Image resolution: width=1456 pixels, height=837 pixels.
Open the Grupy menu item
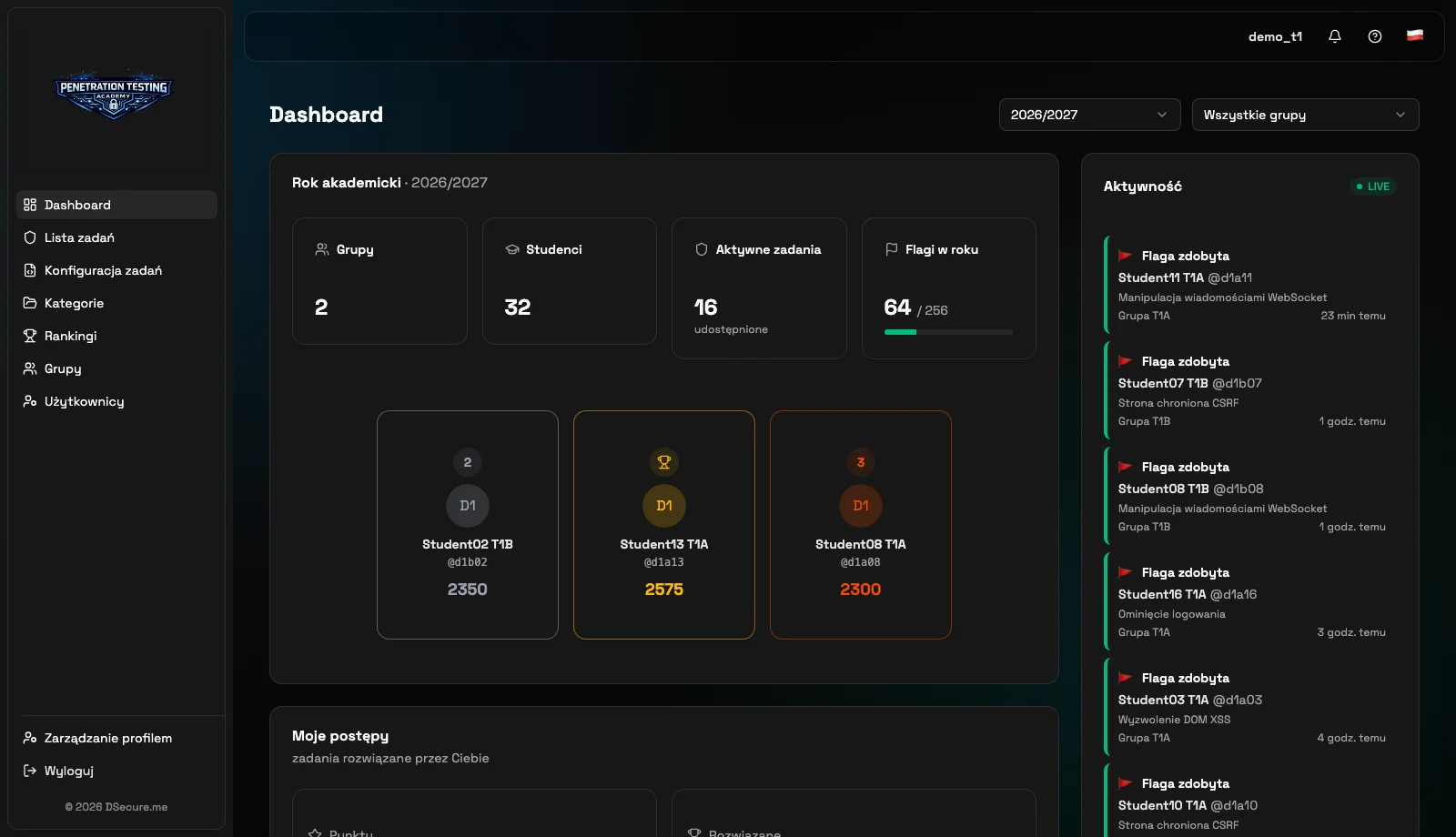pyautogui.click(x=116, y=368)
